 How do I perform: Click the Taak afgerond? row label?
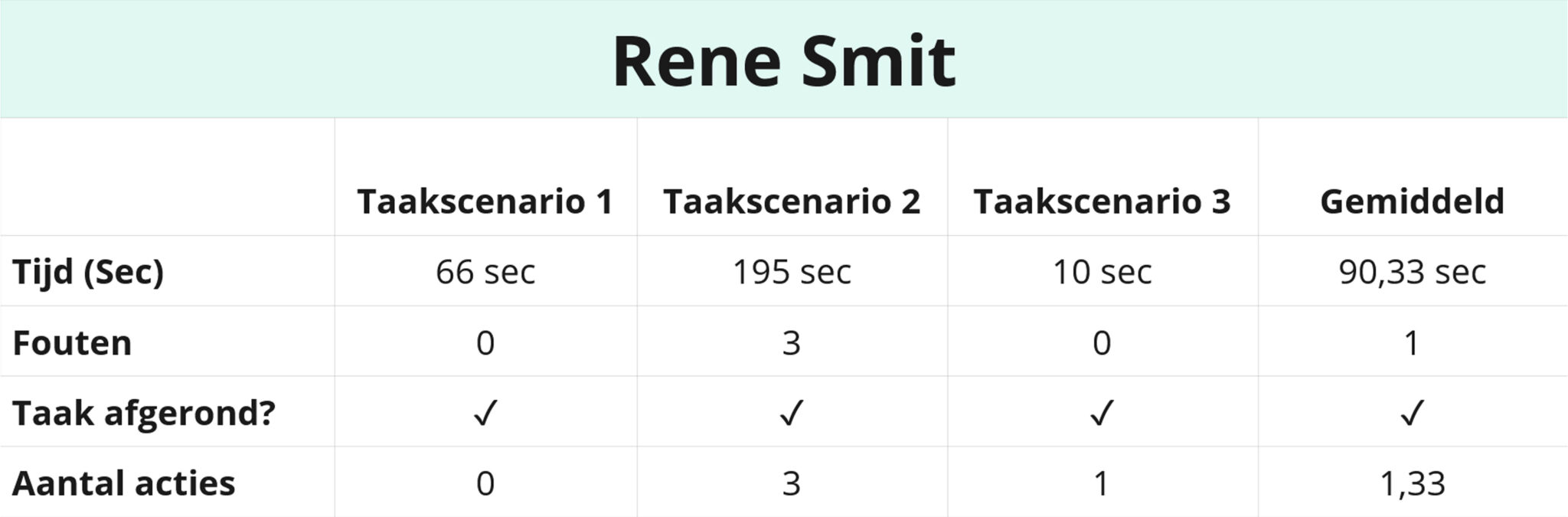[144, 413]
